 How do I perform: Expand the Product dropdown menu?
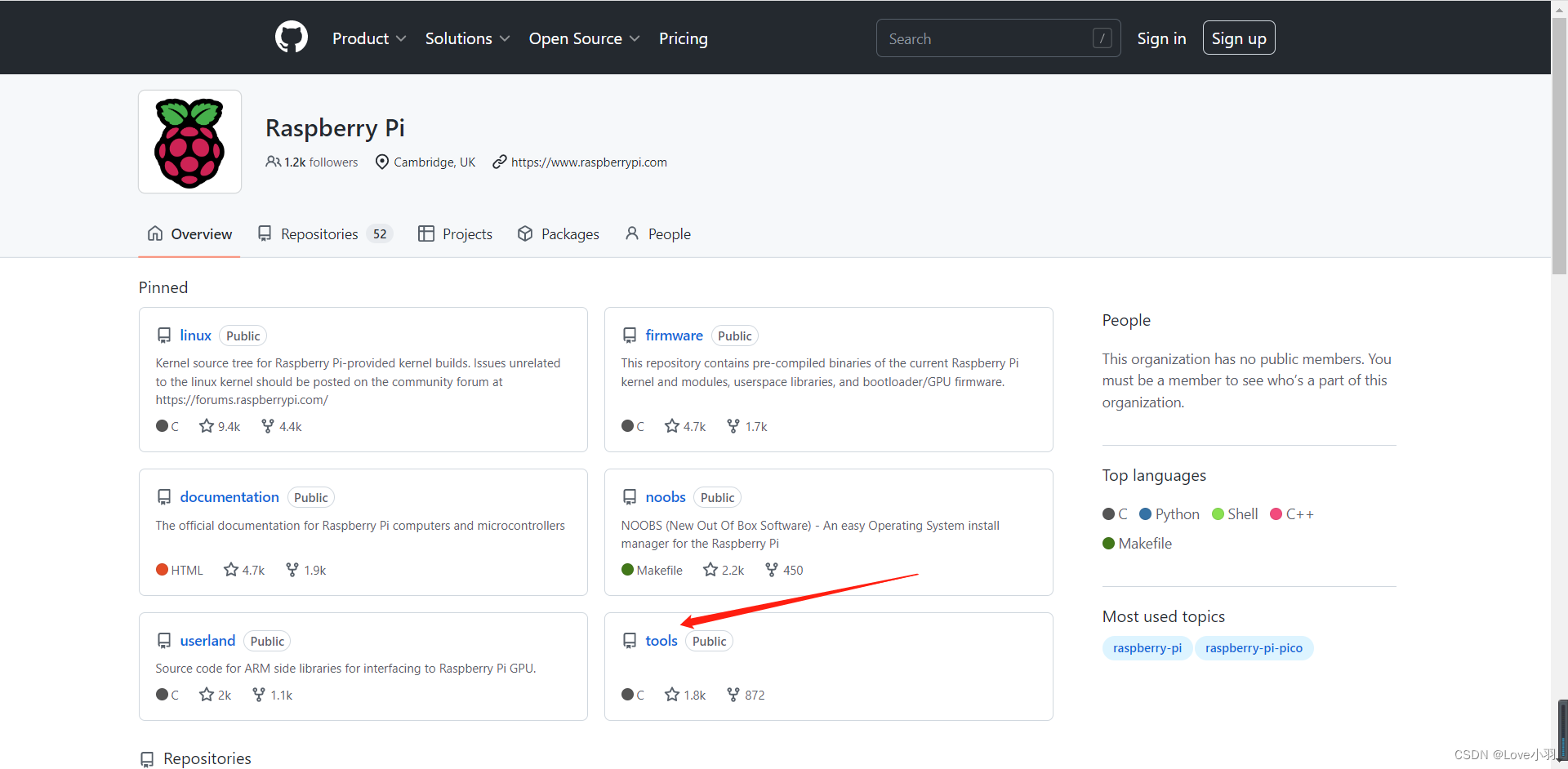click(x=369, y=38)
